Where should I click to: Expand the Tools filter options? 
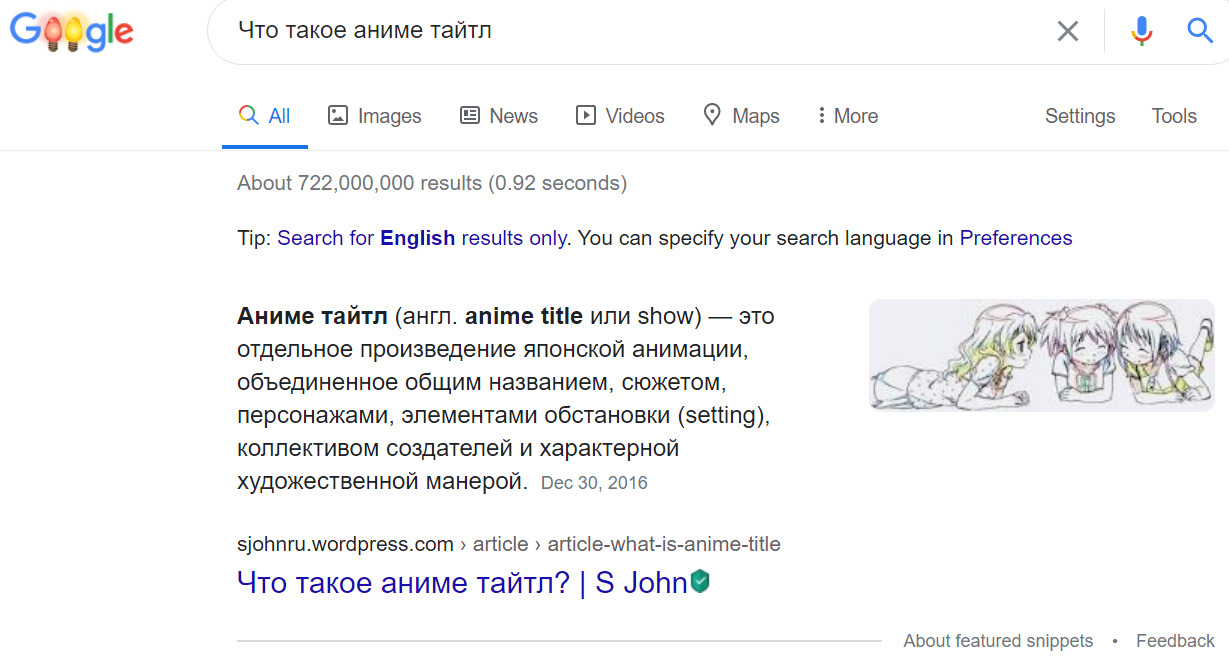pyautogui.click(x=1173, y=116)
